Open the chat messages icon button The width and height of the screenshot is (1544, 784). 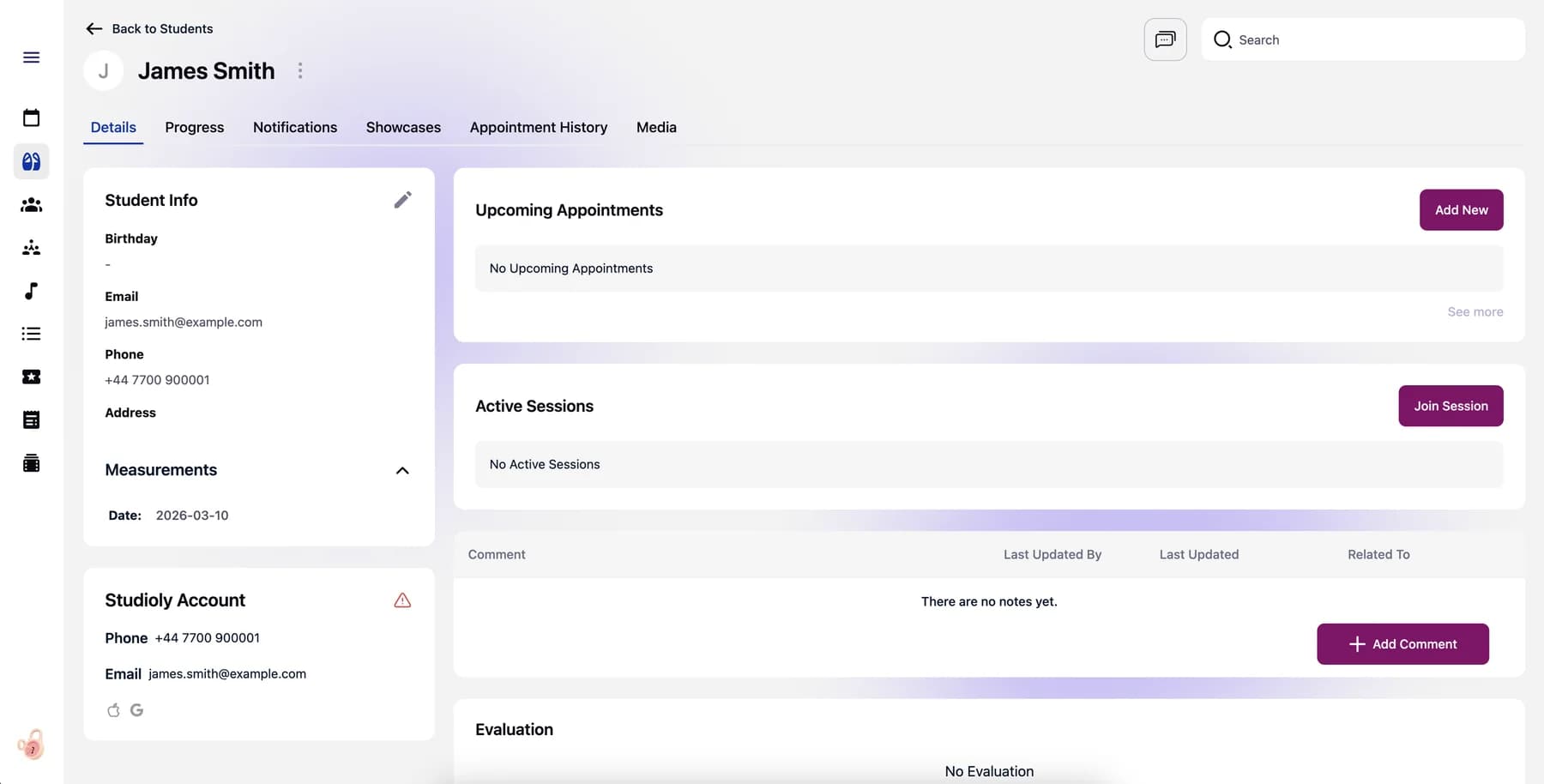coord(1165,39)
